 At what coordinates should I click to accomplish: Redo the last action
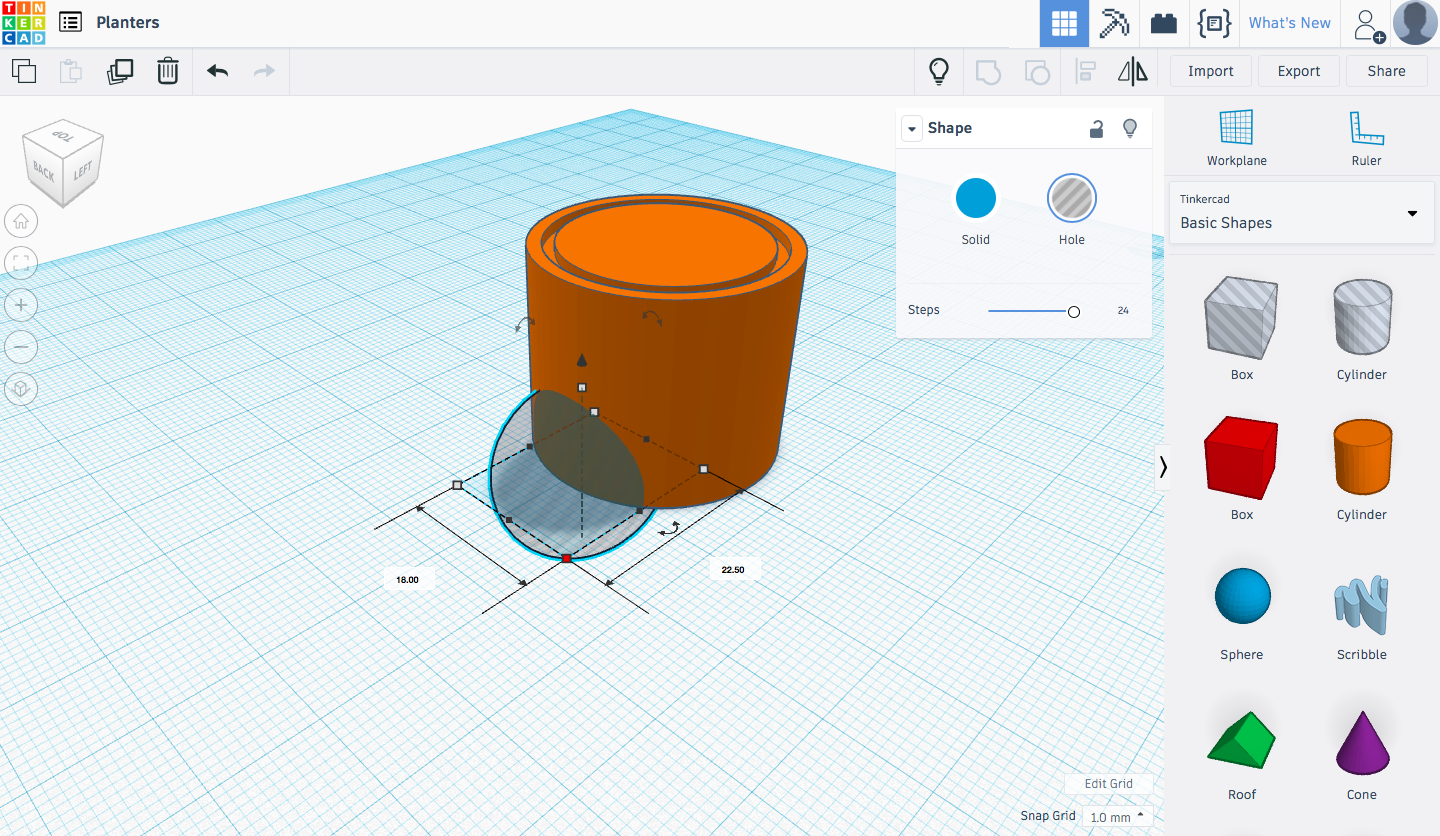coord(264,71)
